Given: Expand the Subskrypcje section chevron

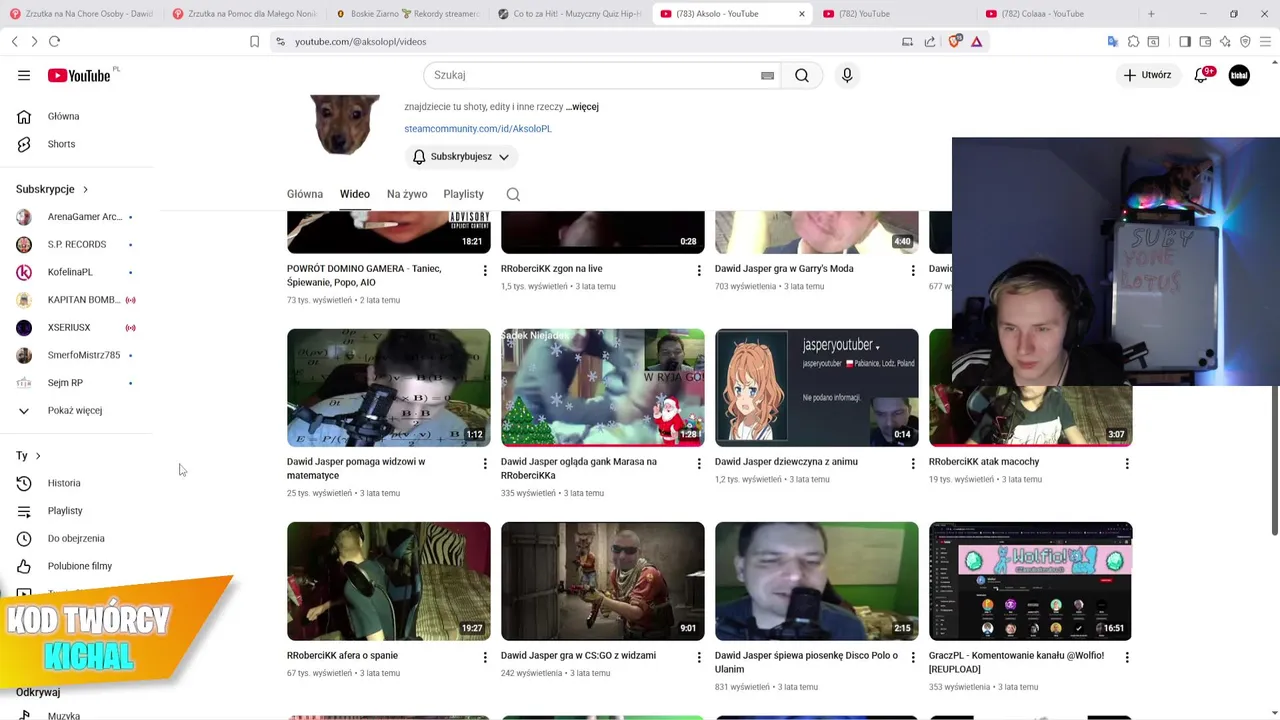Looking at the screenshot, I should tap(85, 189).
